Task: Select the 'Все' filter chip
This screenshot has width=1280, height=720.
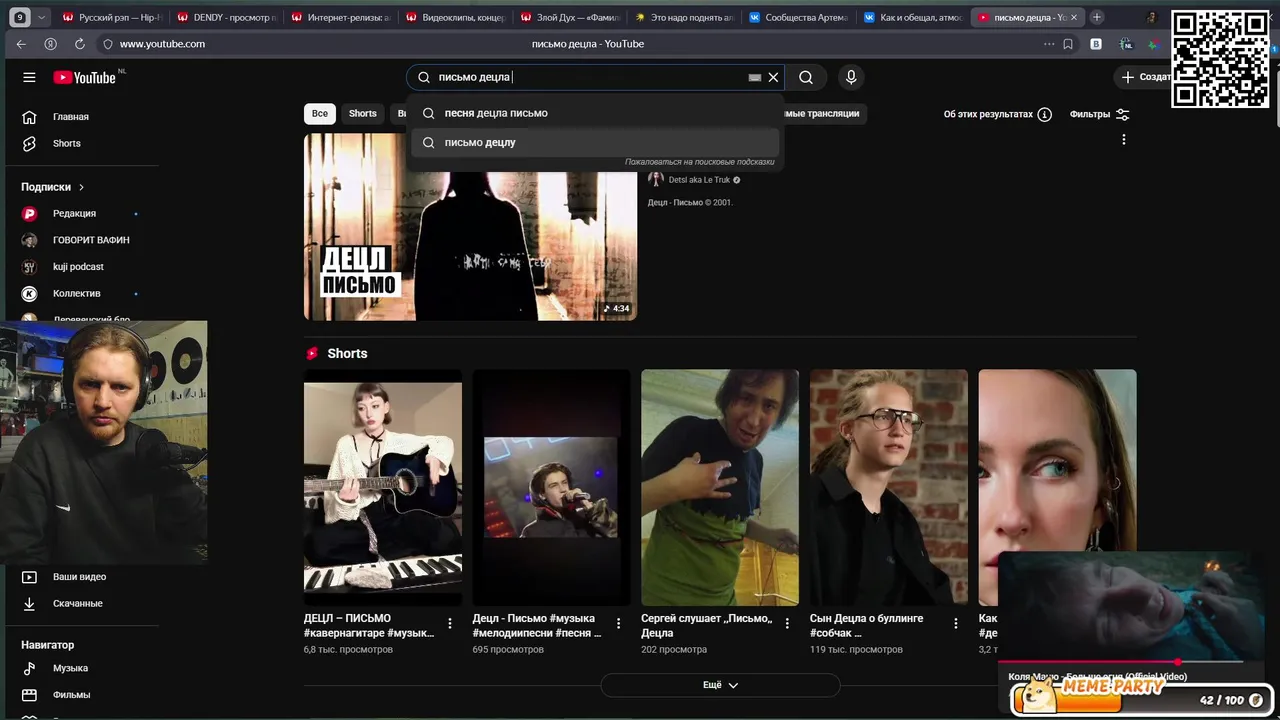Action: tap(320, 114)
